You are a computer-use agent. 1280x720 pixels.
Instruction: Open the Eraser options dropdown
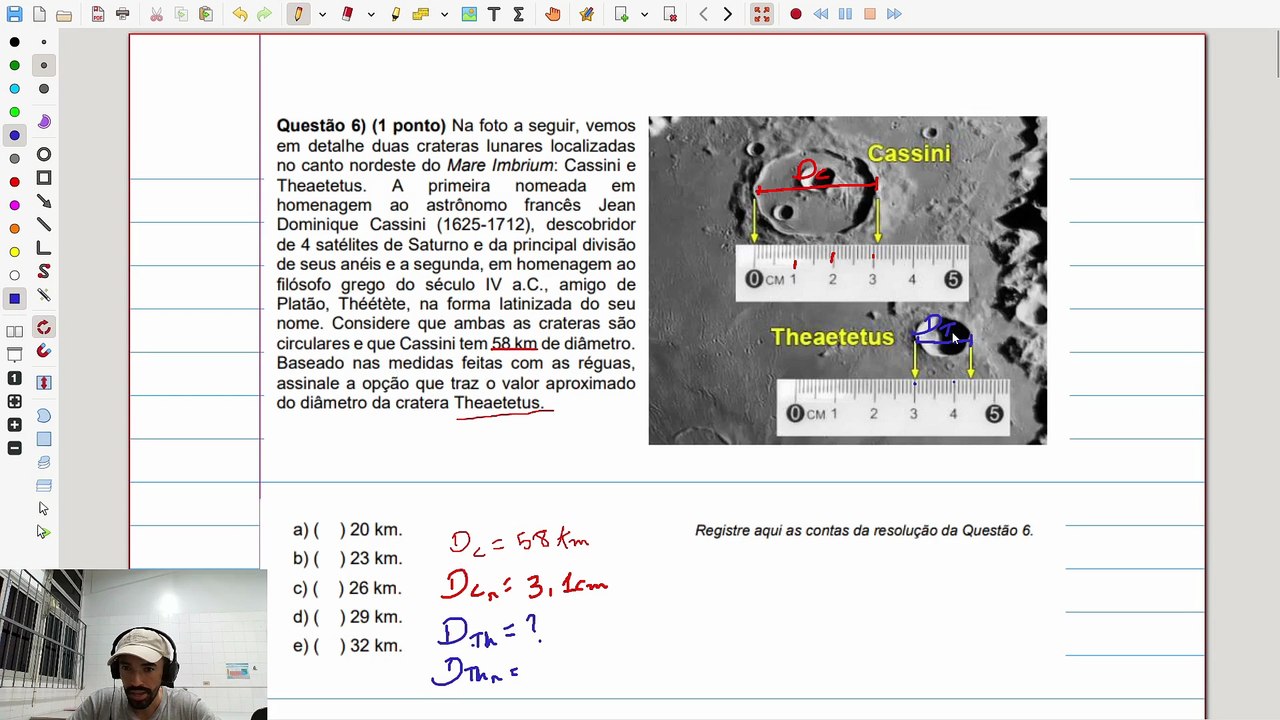tap(371, 15)
